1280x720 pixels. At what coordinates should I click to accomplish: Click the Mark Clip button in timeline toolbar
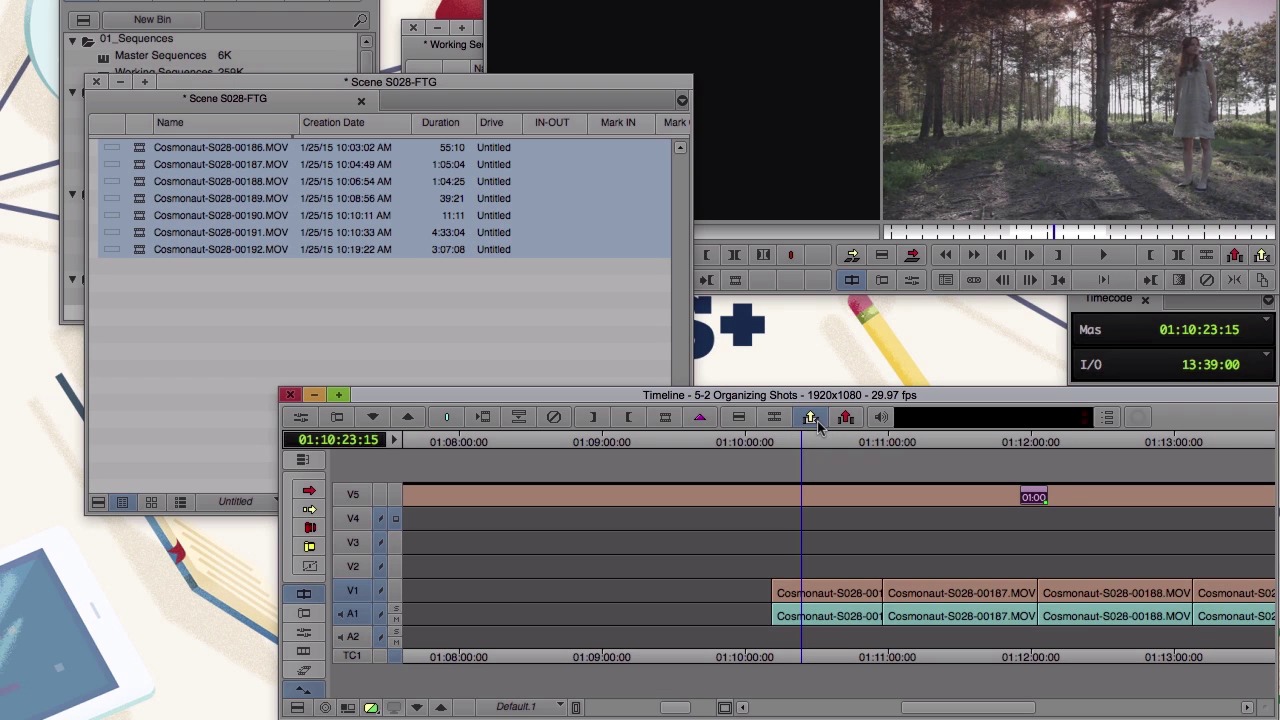(665, 418)
